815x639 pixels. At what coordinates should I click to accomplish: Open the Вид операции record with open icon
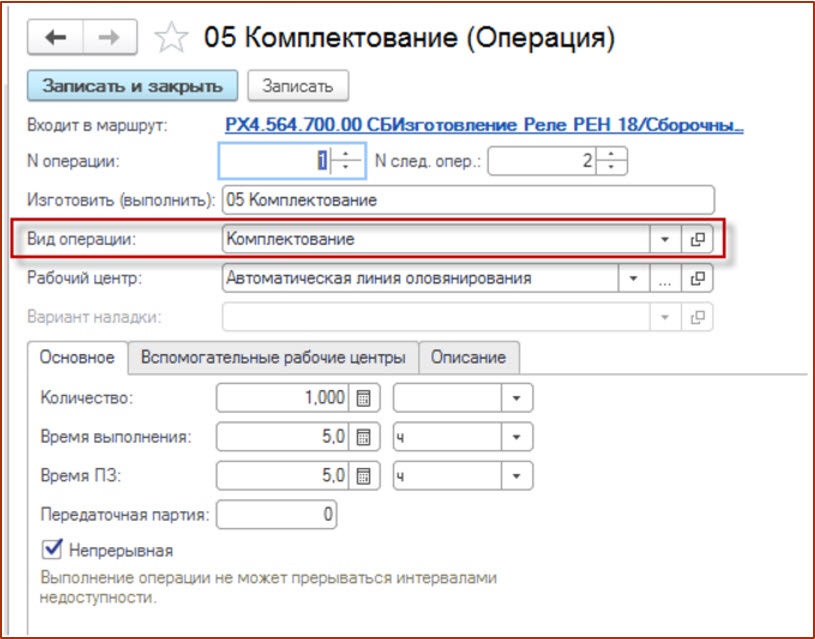[x=698, y=240]
